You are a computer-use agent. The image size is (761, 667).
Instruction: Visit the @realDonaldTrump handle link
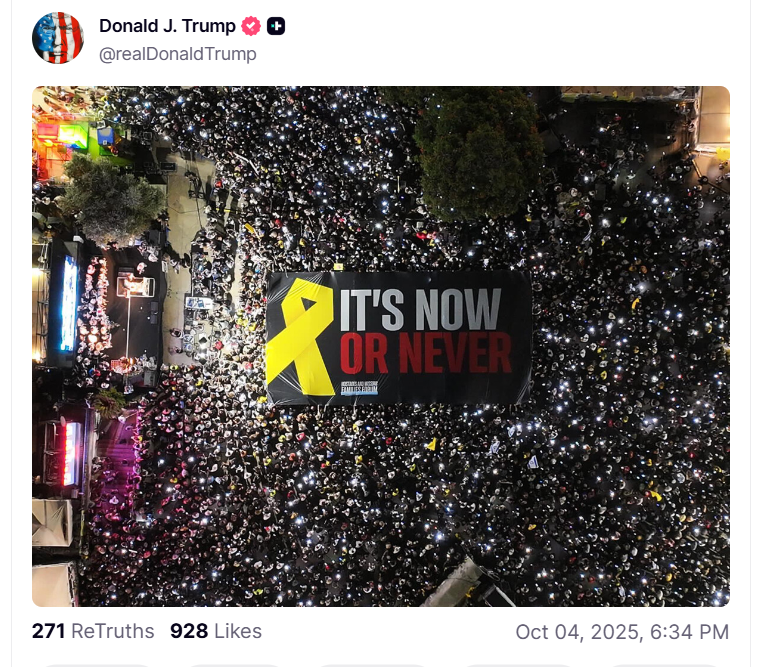[x=178, y=54]
